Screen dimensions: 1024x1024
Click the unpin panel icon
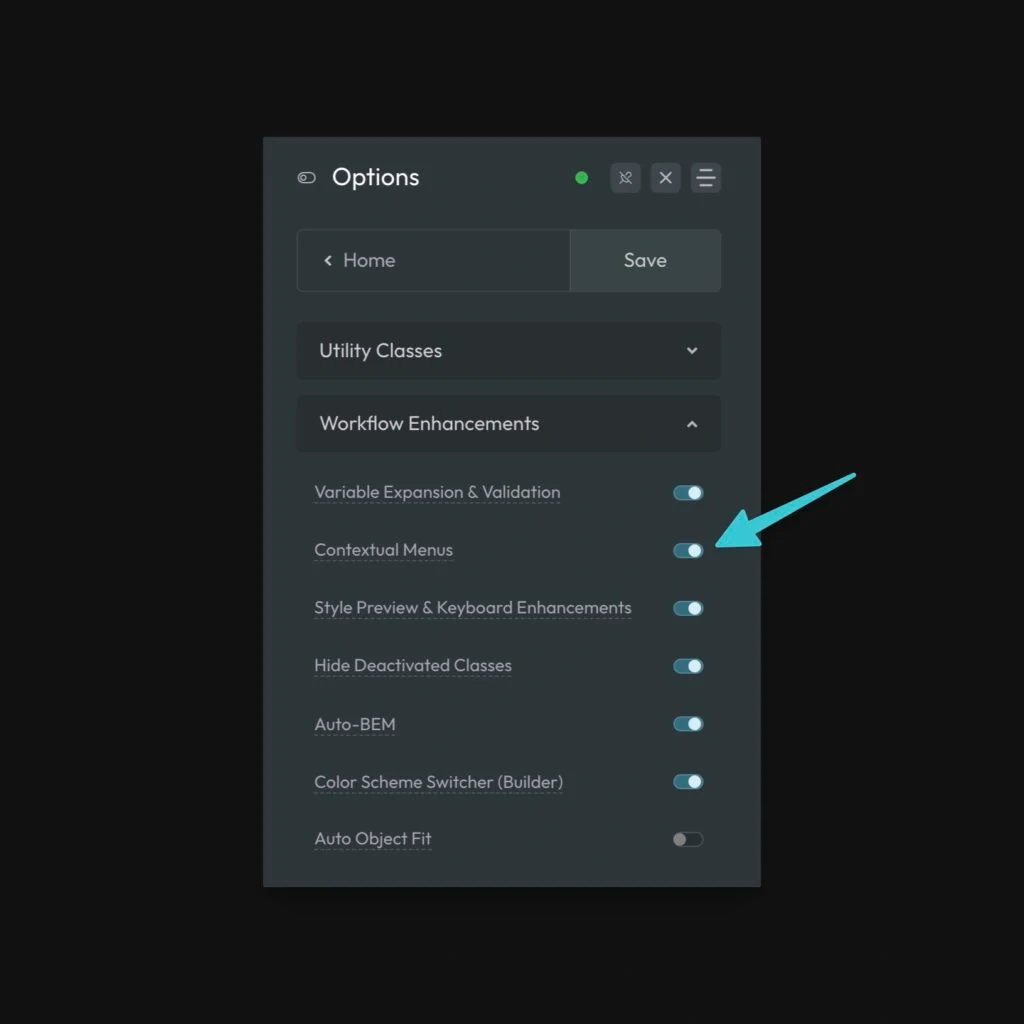tap(625, 178)
